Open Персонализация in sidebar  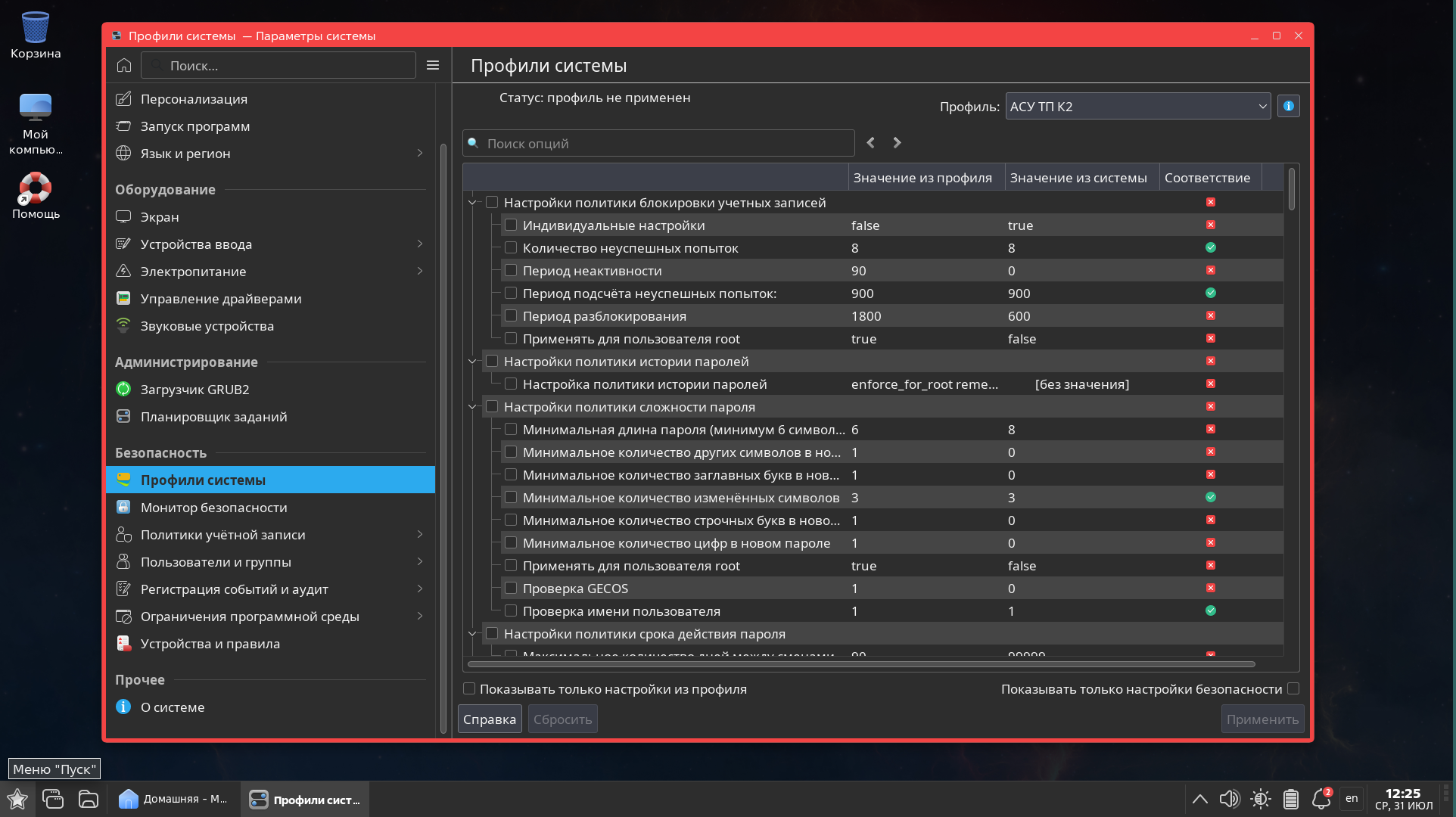pos(194,99)
